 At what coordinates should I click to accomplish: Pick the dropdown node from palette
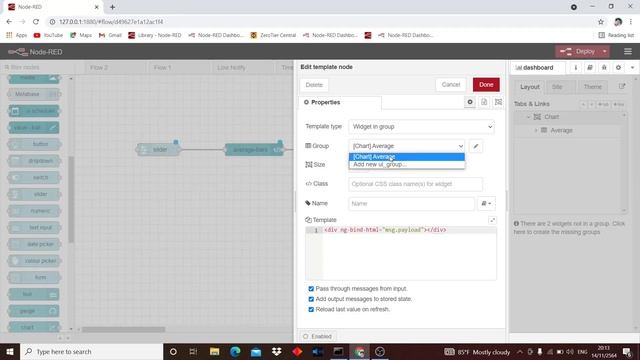[34, 161]
